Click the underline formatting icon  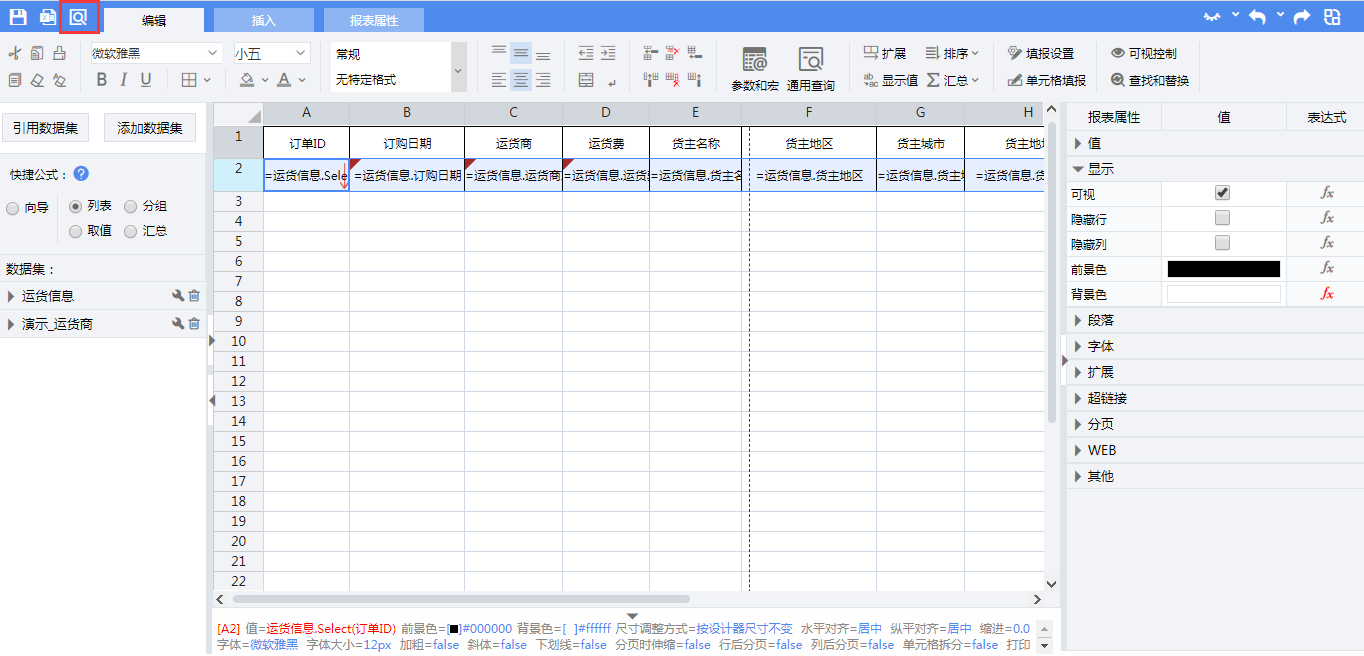tap(146, 80)
